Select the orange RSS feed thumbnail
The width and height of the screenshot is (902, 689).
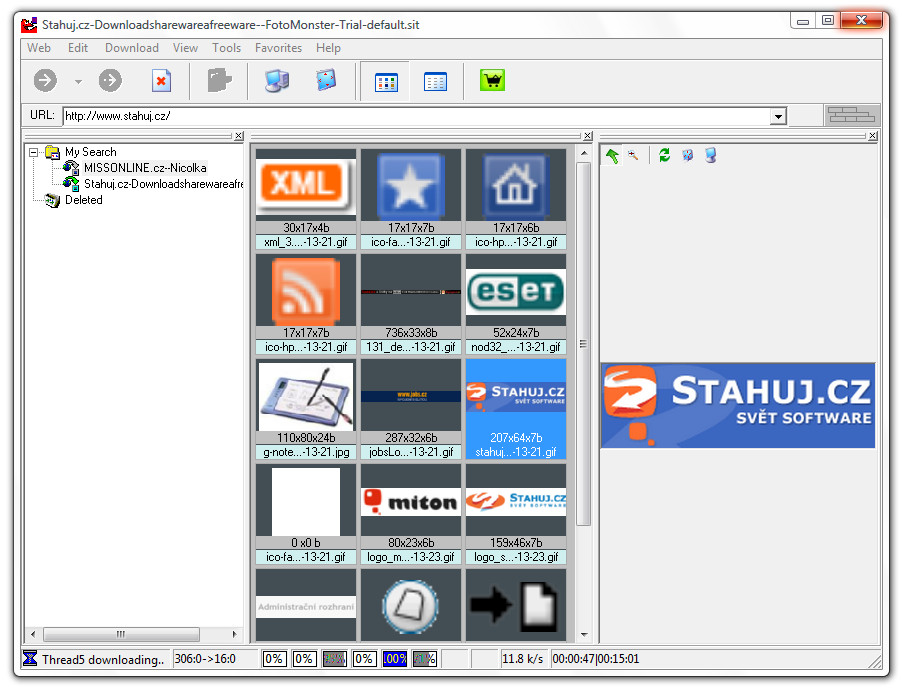[305, 290]
